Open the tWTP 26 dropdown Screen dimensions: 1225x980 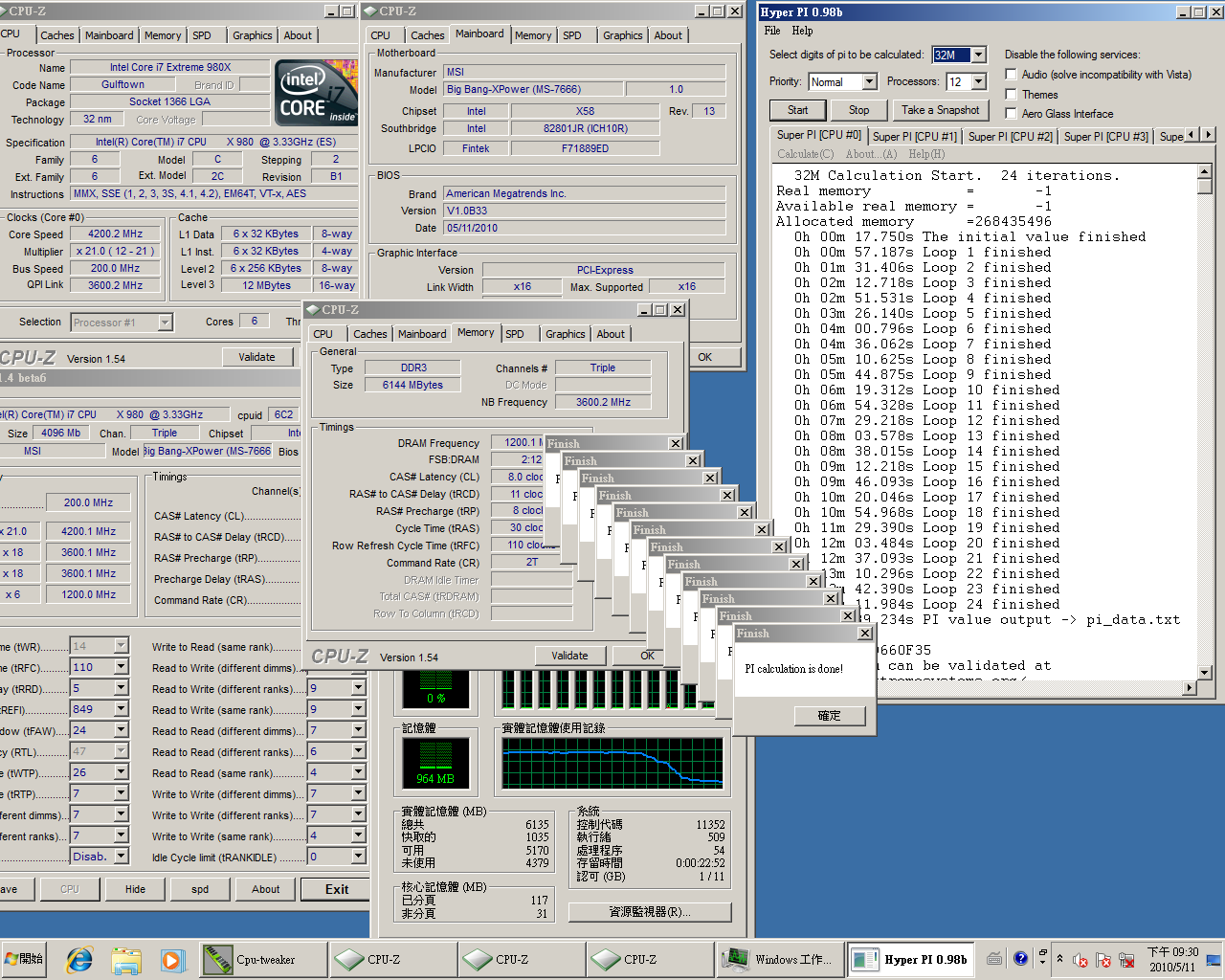(121, 772)
